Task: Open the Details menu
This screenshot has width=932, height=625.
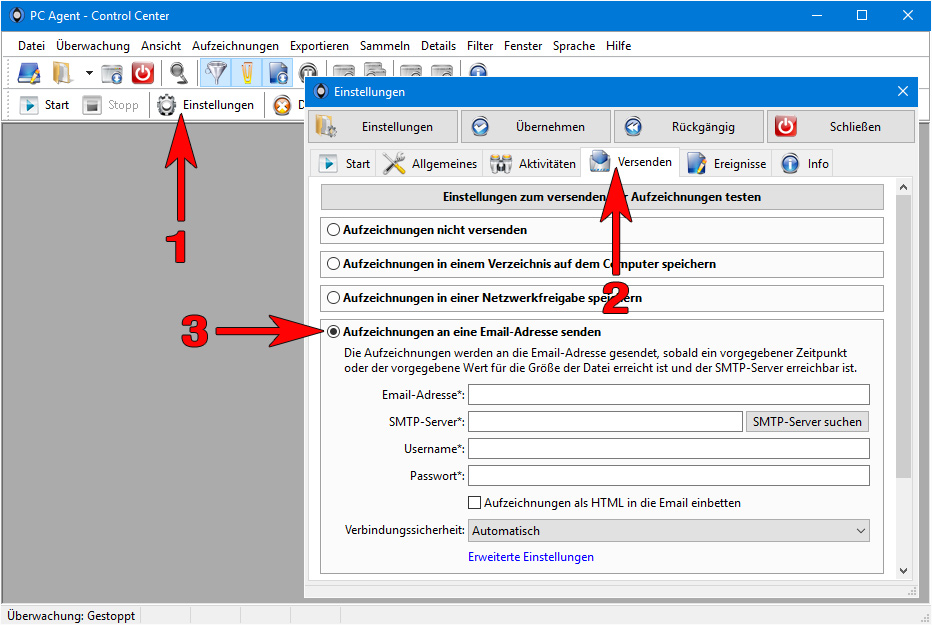Action: (438, 46)
